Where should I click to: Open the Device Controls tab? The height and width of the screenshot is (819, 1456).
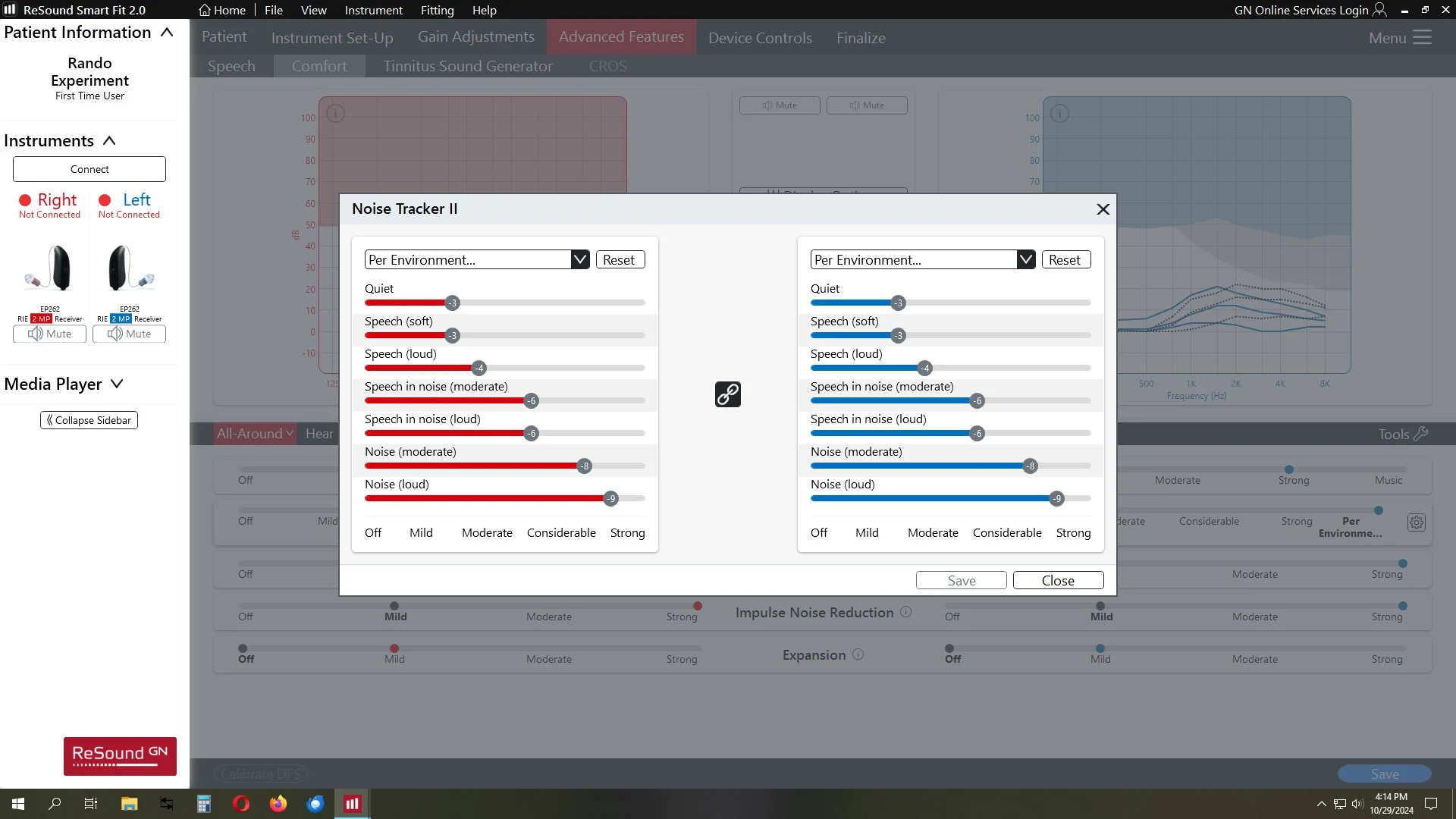coord(760,37)
